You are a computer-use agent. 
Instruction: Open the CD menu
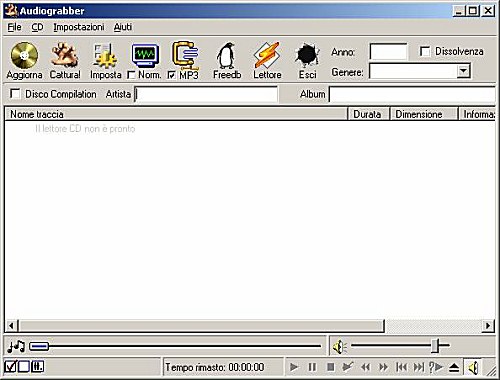(37, 27)
